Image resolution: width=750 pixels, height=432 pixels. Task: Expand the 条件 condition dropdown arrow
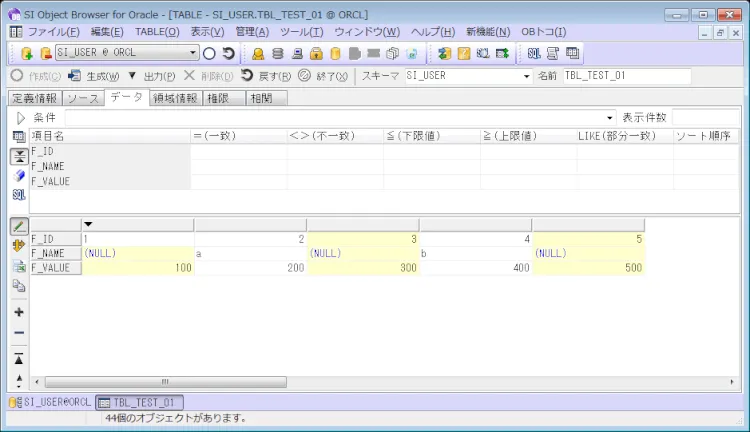click(609, 118)
